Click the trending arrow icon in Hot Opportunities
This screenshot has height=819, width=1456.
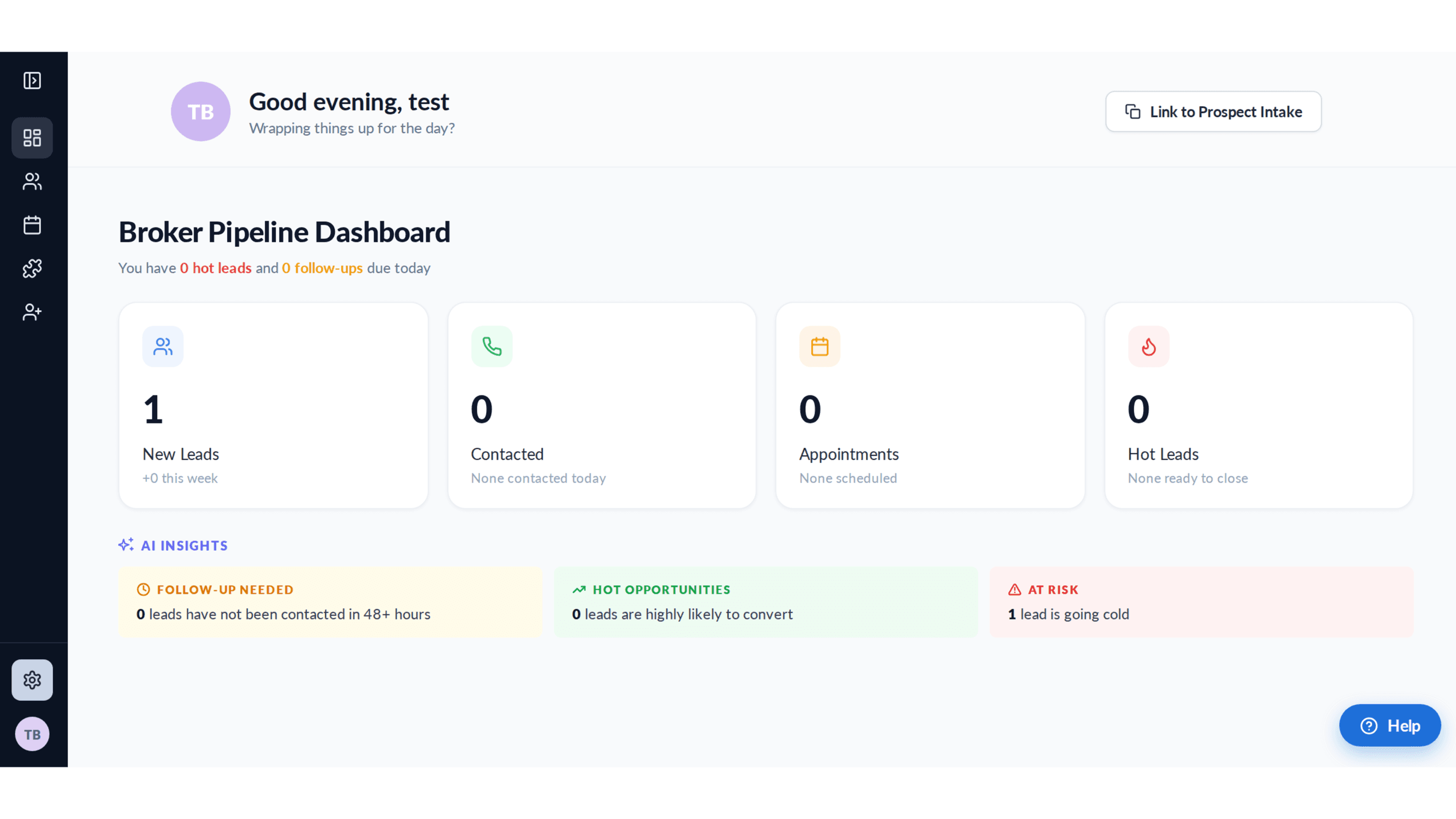(579, 589)
